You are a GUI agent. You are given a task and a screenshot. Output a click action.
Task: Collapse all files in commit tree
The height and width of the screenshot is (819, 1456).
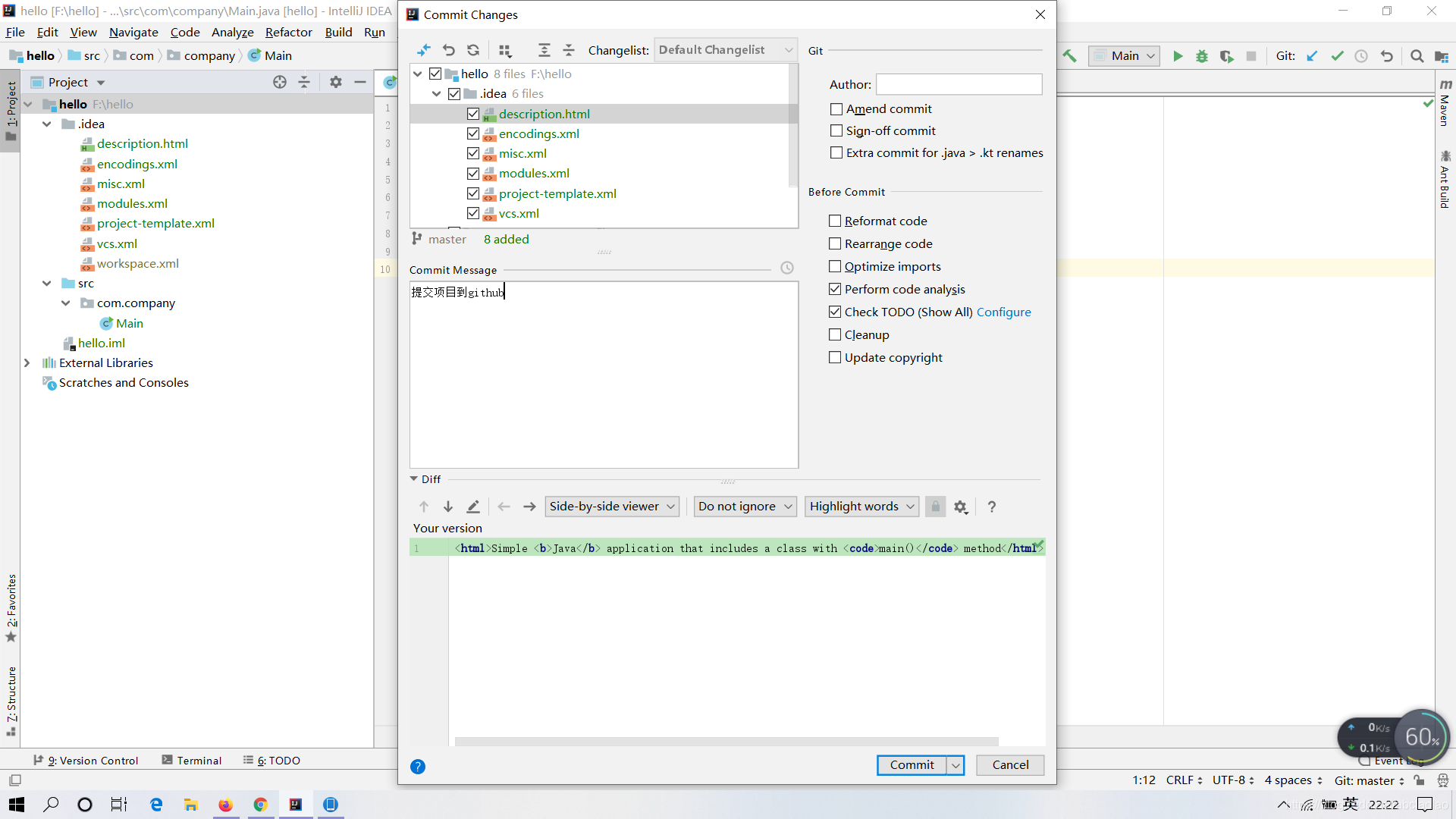click(x=569, y=50)
